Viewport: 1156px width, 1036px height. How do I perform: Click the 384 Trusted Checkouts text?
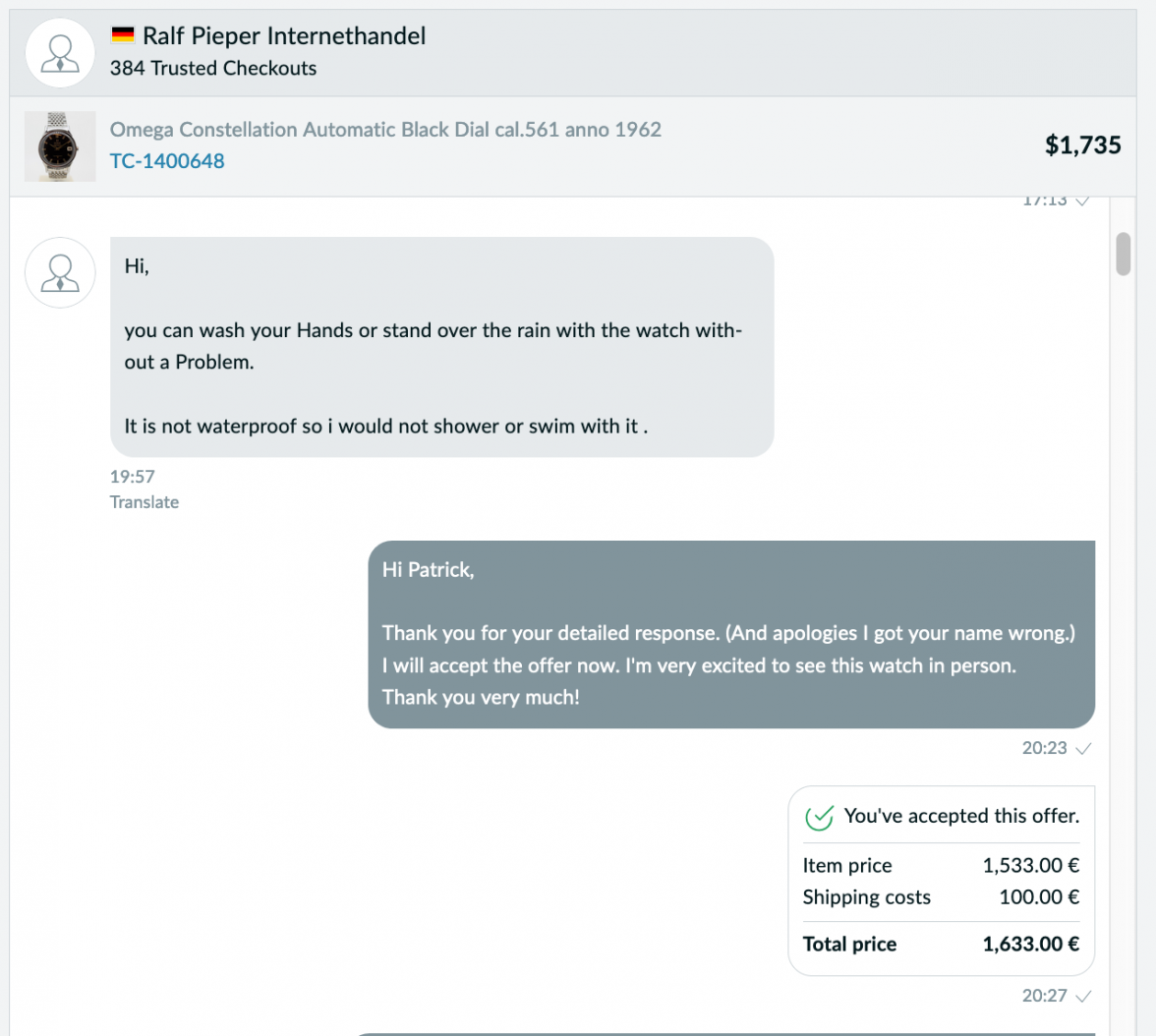click(x=213, y=68)
